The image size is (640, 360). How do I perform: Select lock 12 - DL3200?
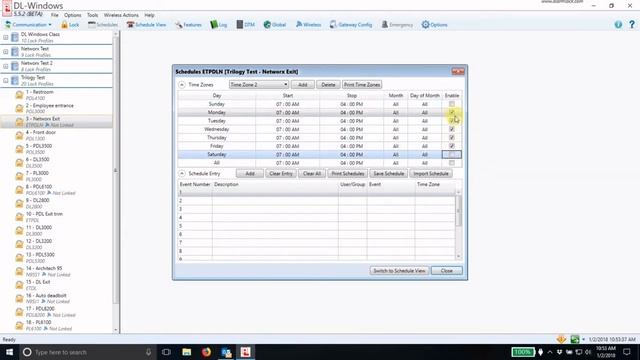pos(39,241)
